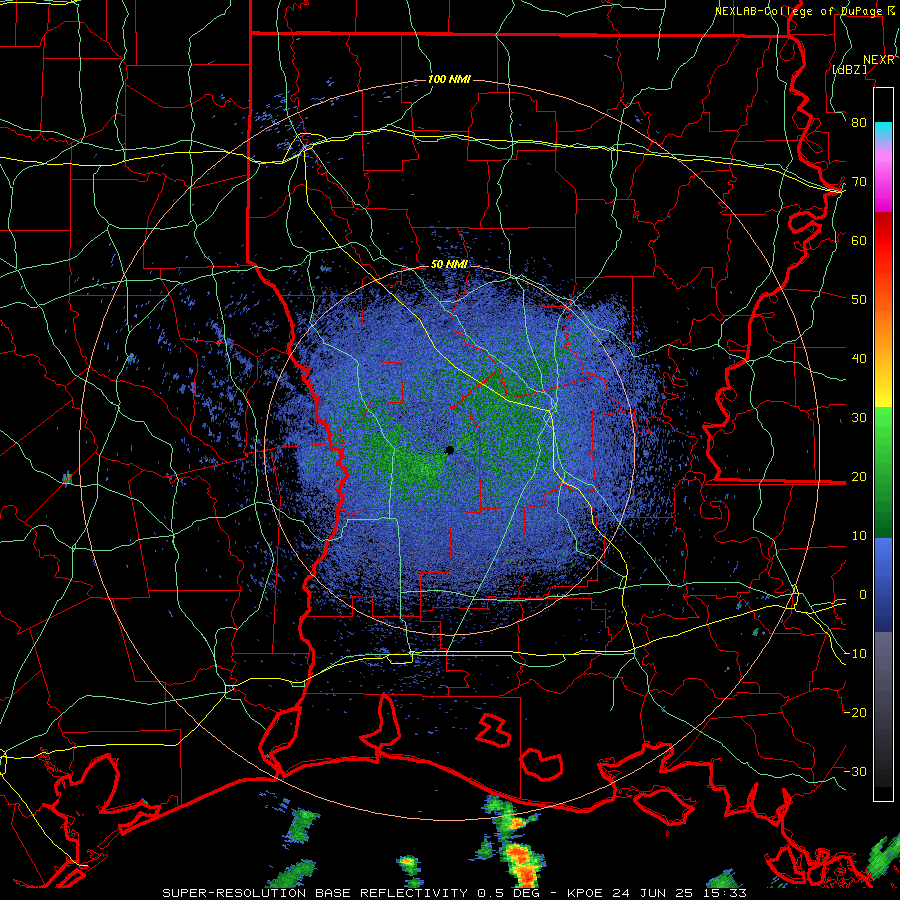Image resolution: width=900 pixels, height=900 pixels.
Task: Click the '100 NMI' range ring label
Action: [x=449, y=79]
